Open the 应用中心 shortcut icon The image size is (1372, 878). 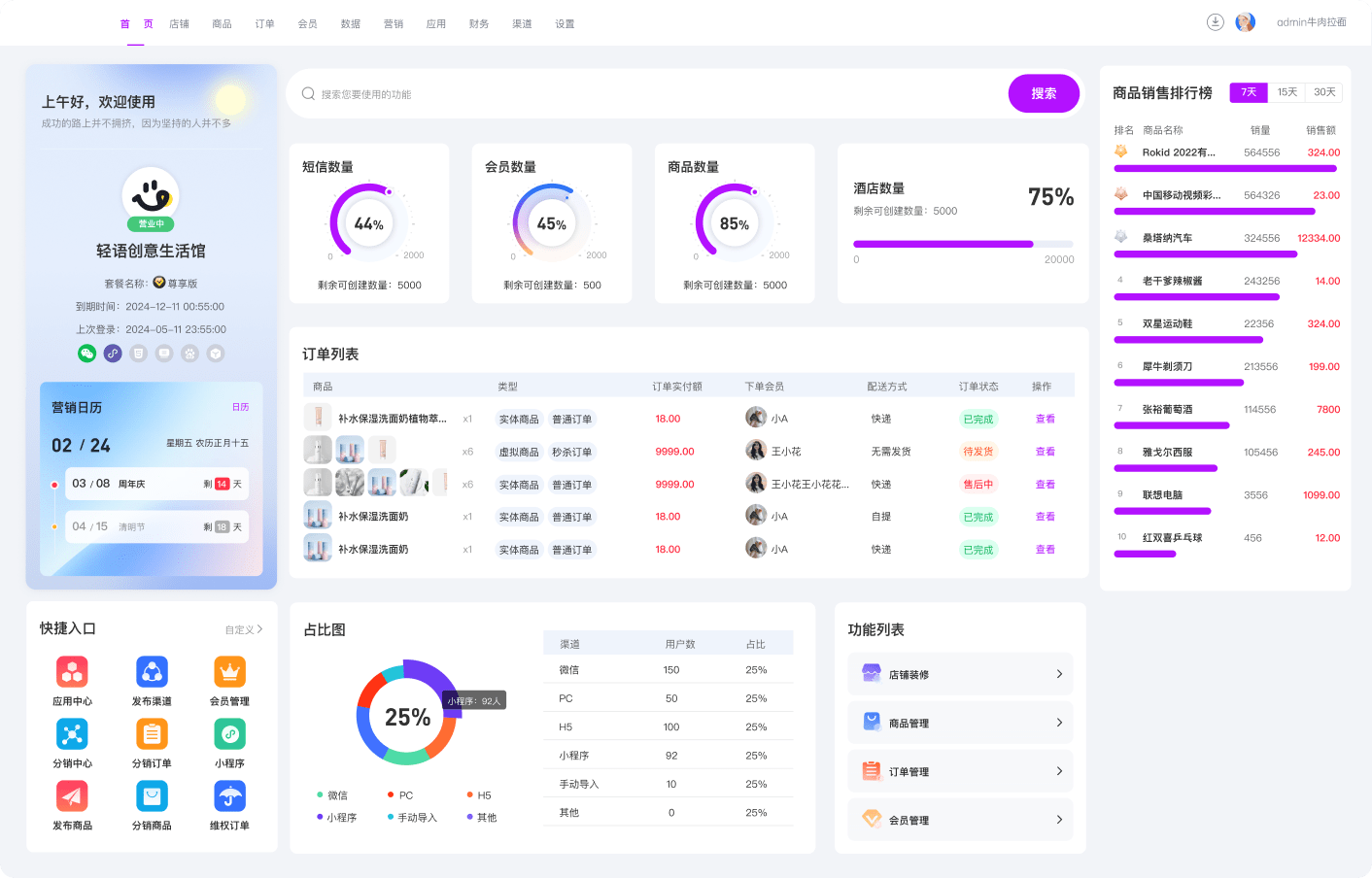click(72, 672)
